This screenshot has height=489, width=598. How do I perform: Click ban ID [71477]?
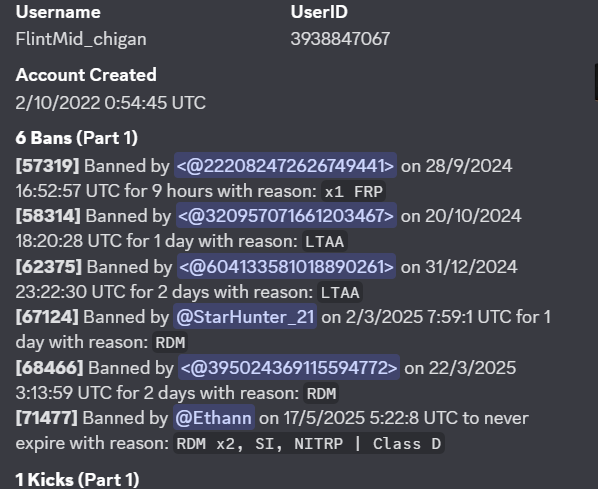47,418
